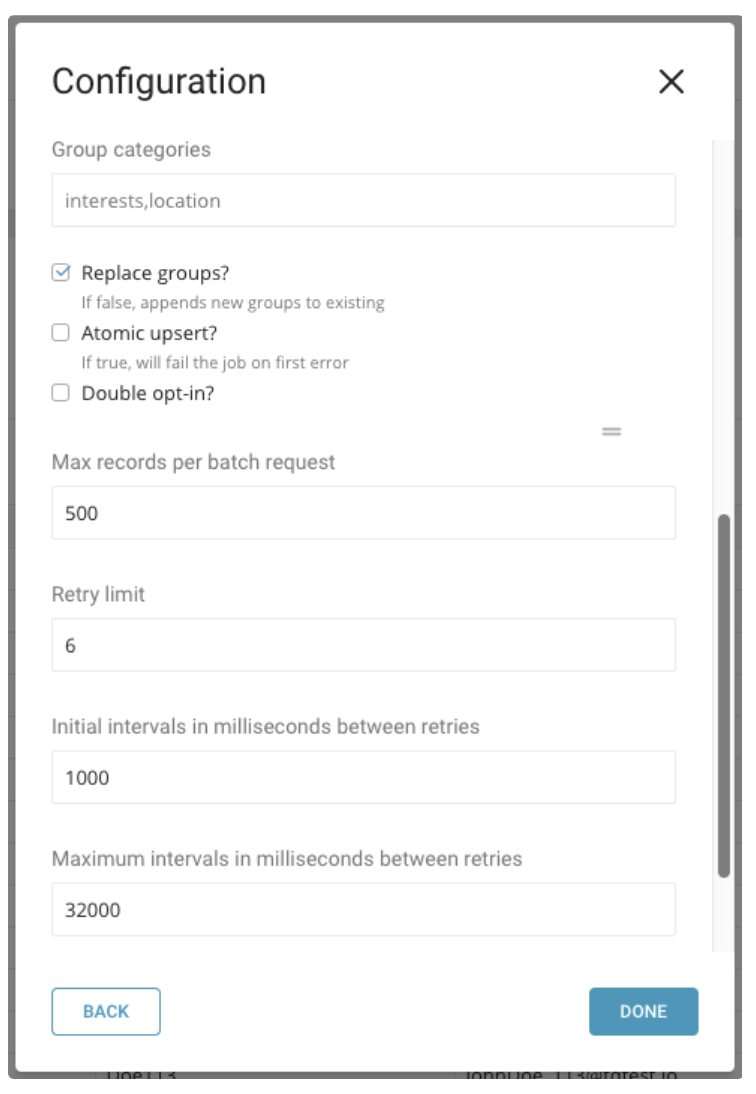Image resolution: width=756 pixels, height=1094 pixels.
Task: Click the dialog's vertical scrollbar thumb
Action: point(724,695)
